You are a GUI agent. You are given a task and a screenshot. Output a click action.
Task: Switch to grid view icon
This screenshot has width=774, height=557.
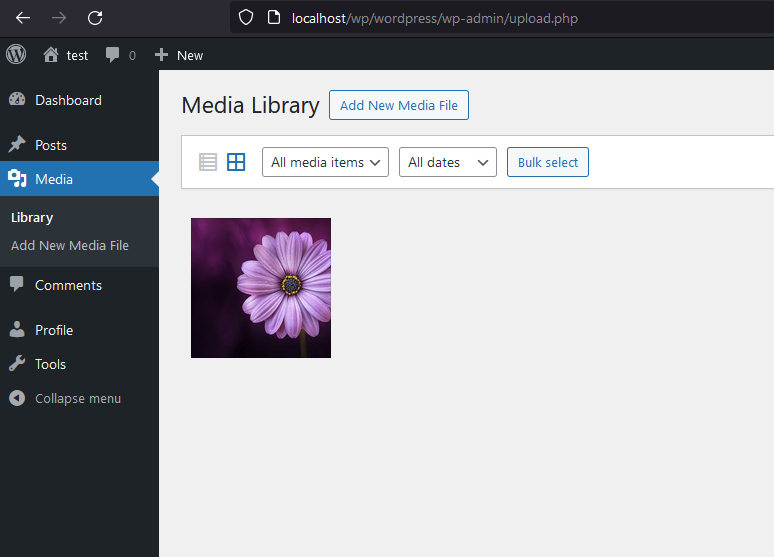[x=236, y=162]
